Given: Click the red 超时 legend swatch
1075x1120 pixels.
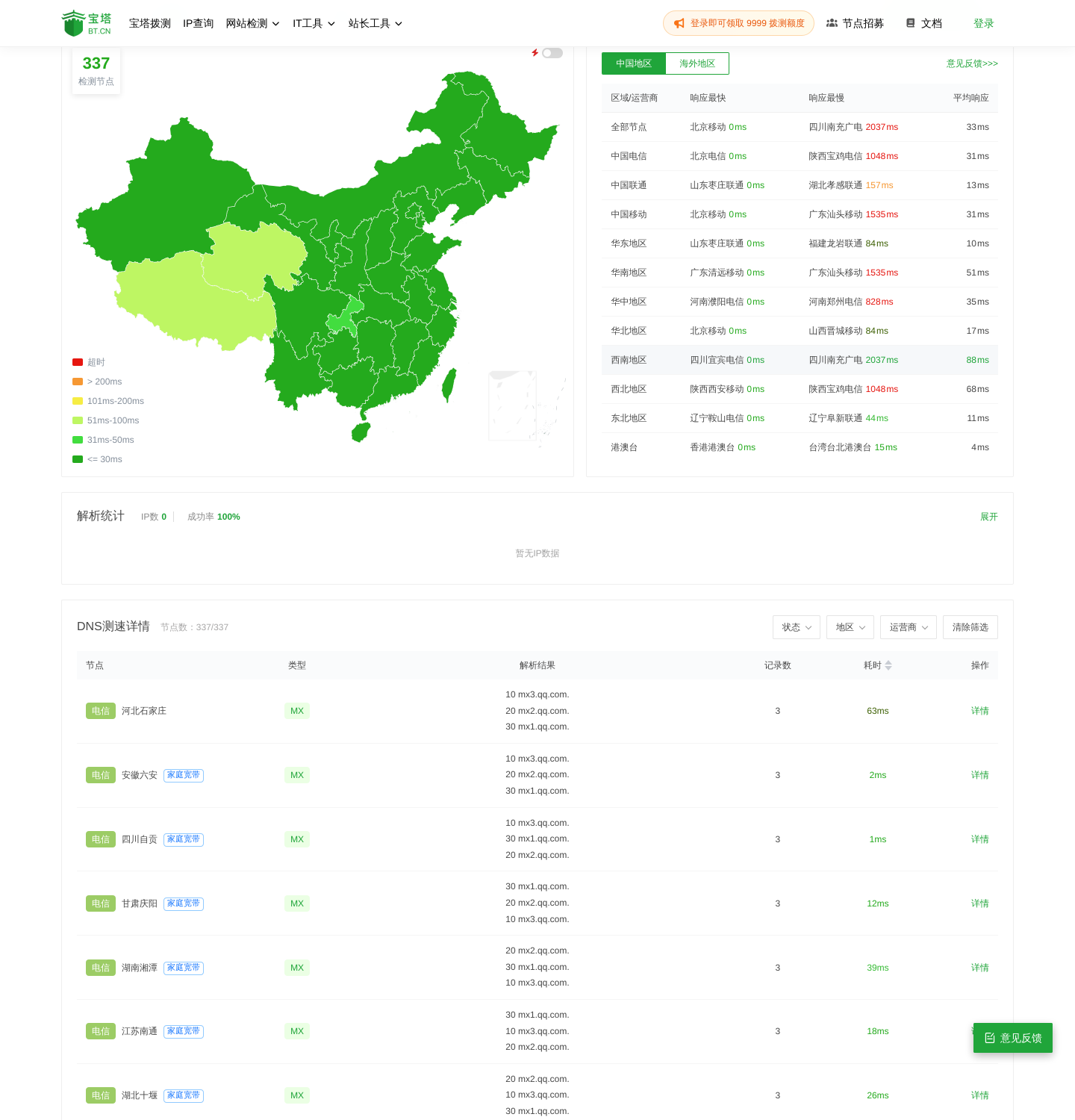Looking at the screenshot, I should (78, 362).
